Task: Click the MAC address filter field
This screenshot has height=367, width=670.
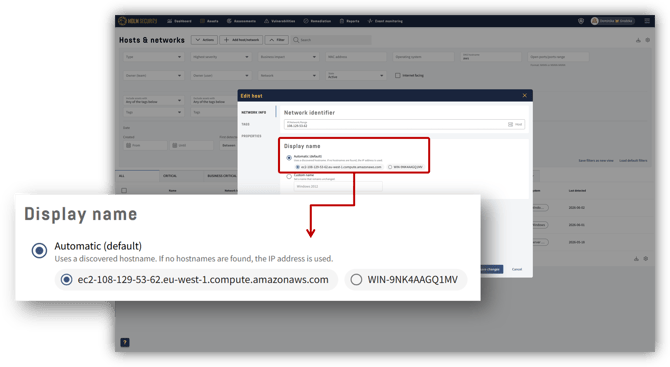Action: [x=356, y=57]
